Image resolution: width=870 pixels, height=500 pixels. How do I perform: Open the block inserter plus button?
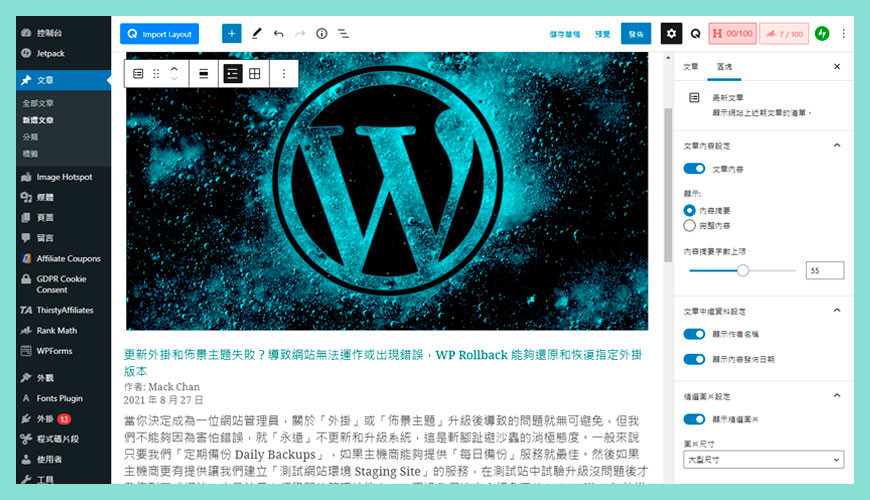click(231, 34)
